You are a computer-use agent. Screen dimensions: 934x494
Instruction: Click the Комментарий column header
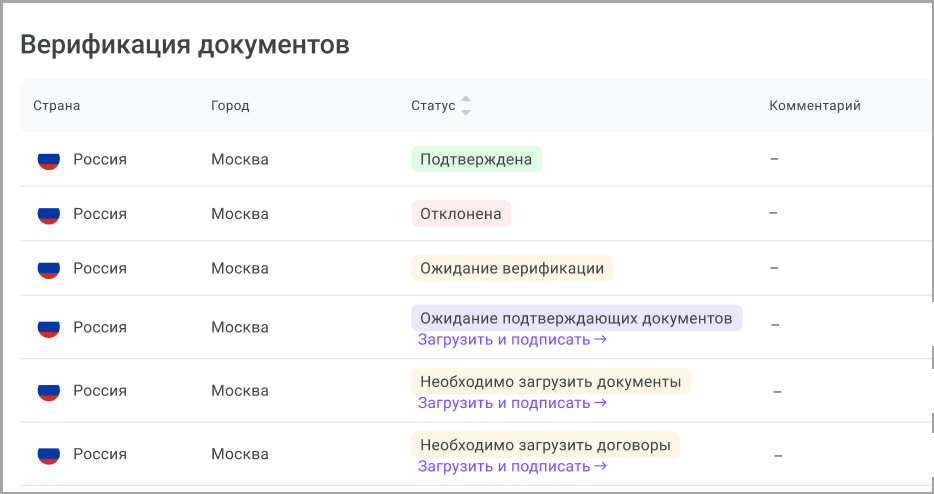pos(815,106)
